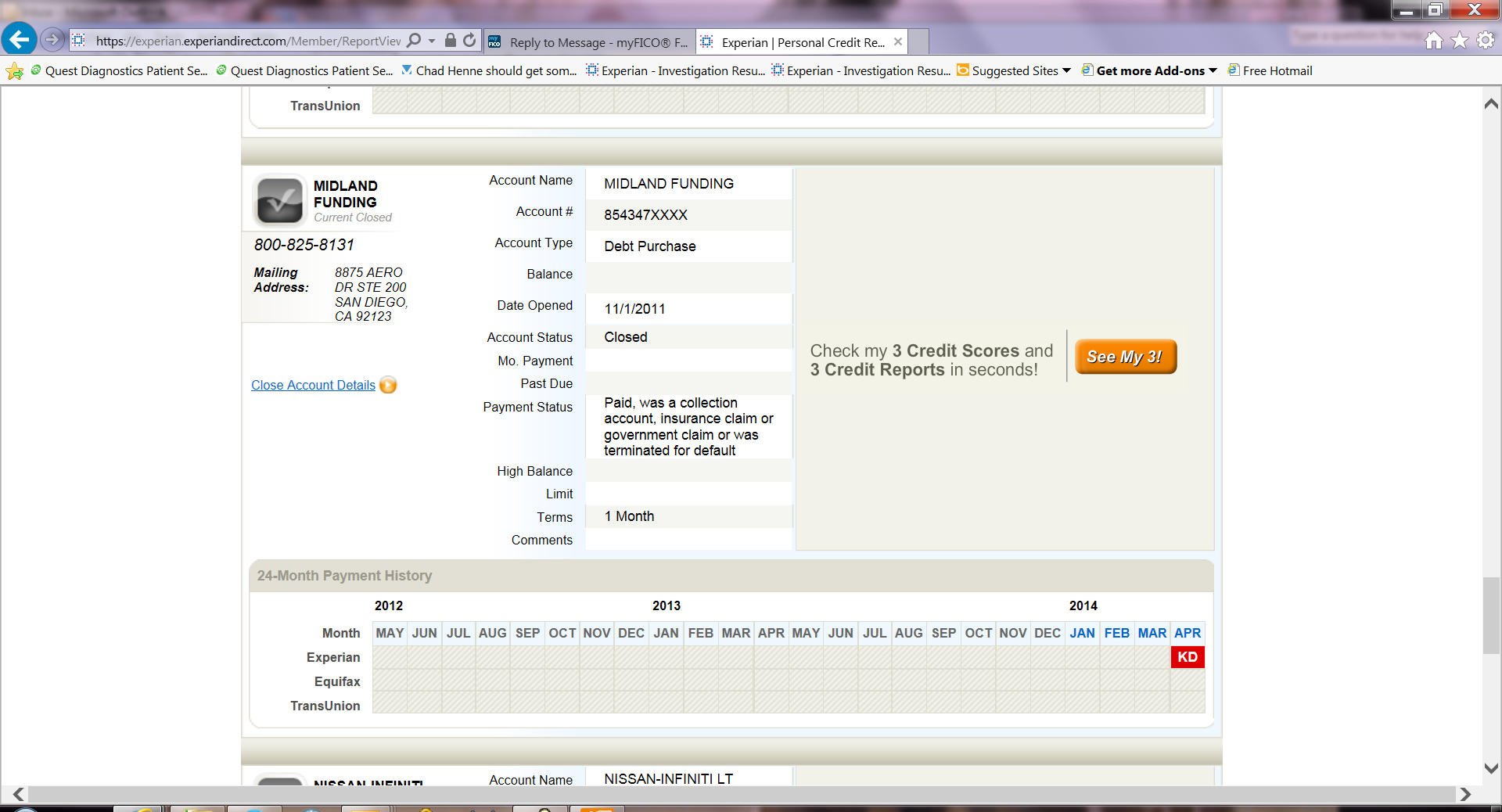Click the vertical scrollbar down arrow
The image size is (1502, 812).
click(x=1491, y=768)
